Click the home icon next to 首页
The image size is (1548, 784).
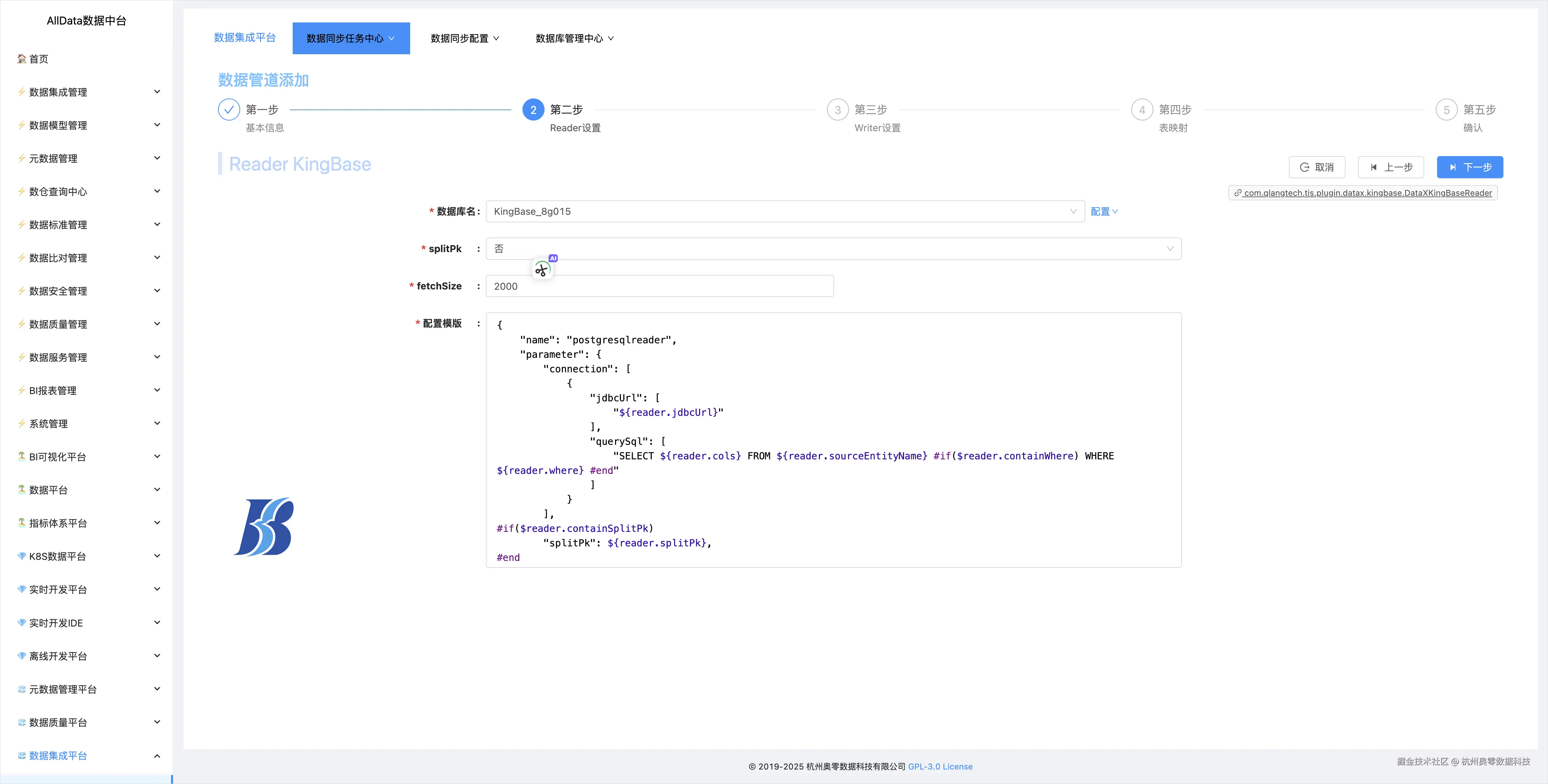coord(22,58)
